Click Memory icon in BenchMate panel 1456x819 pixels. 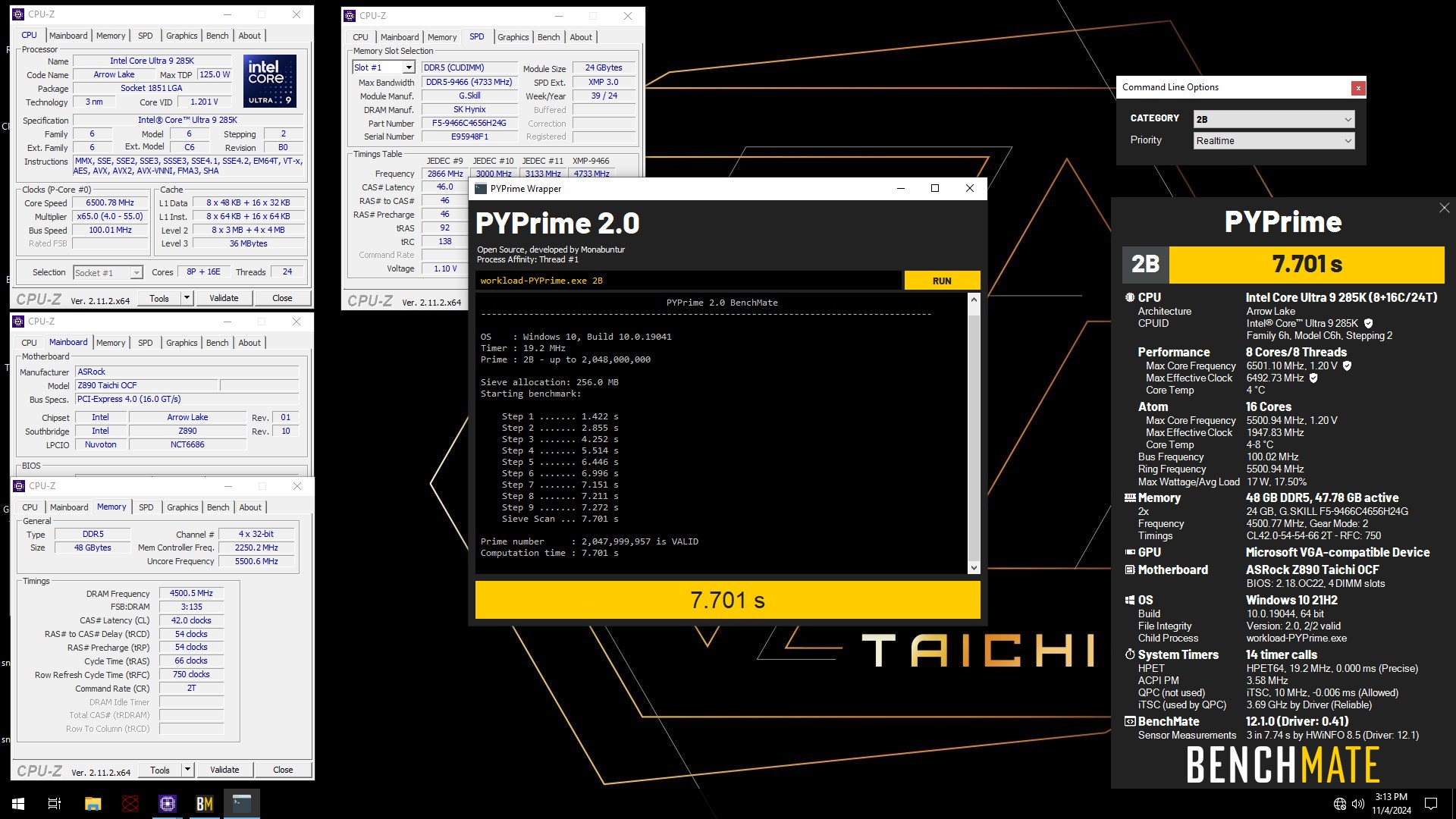coord(1130,498)
